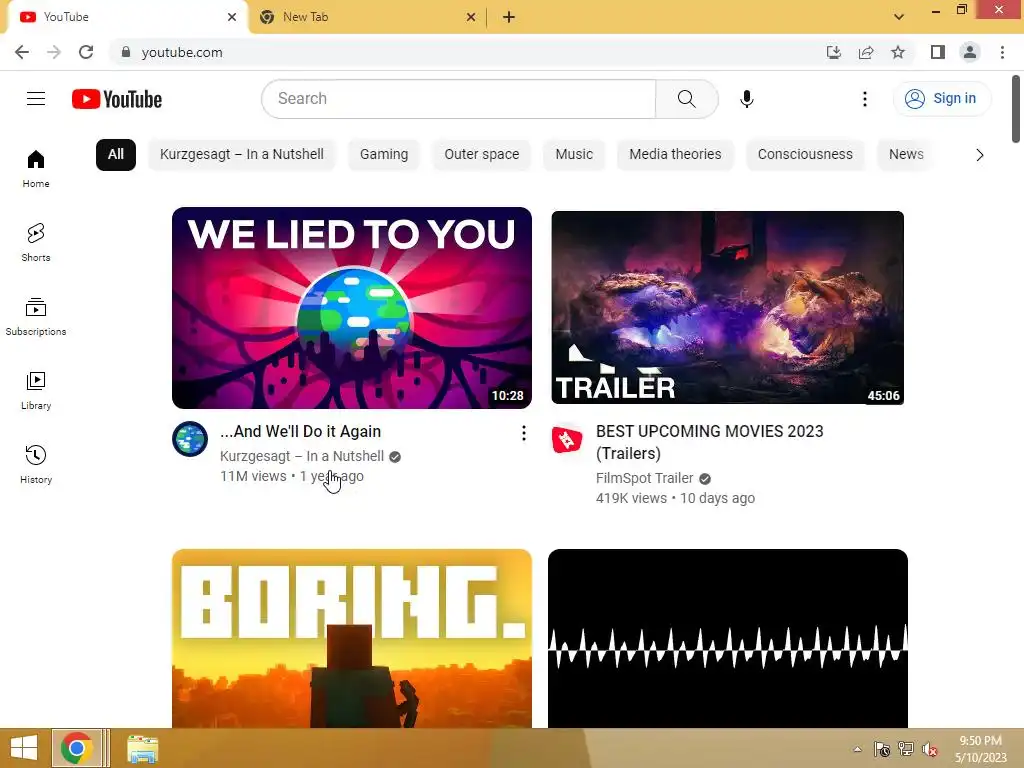
Task: Select the Music chip
Action: pos(574,155)
